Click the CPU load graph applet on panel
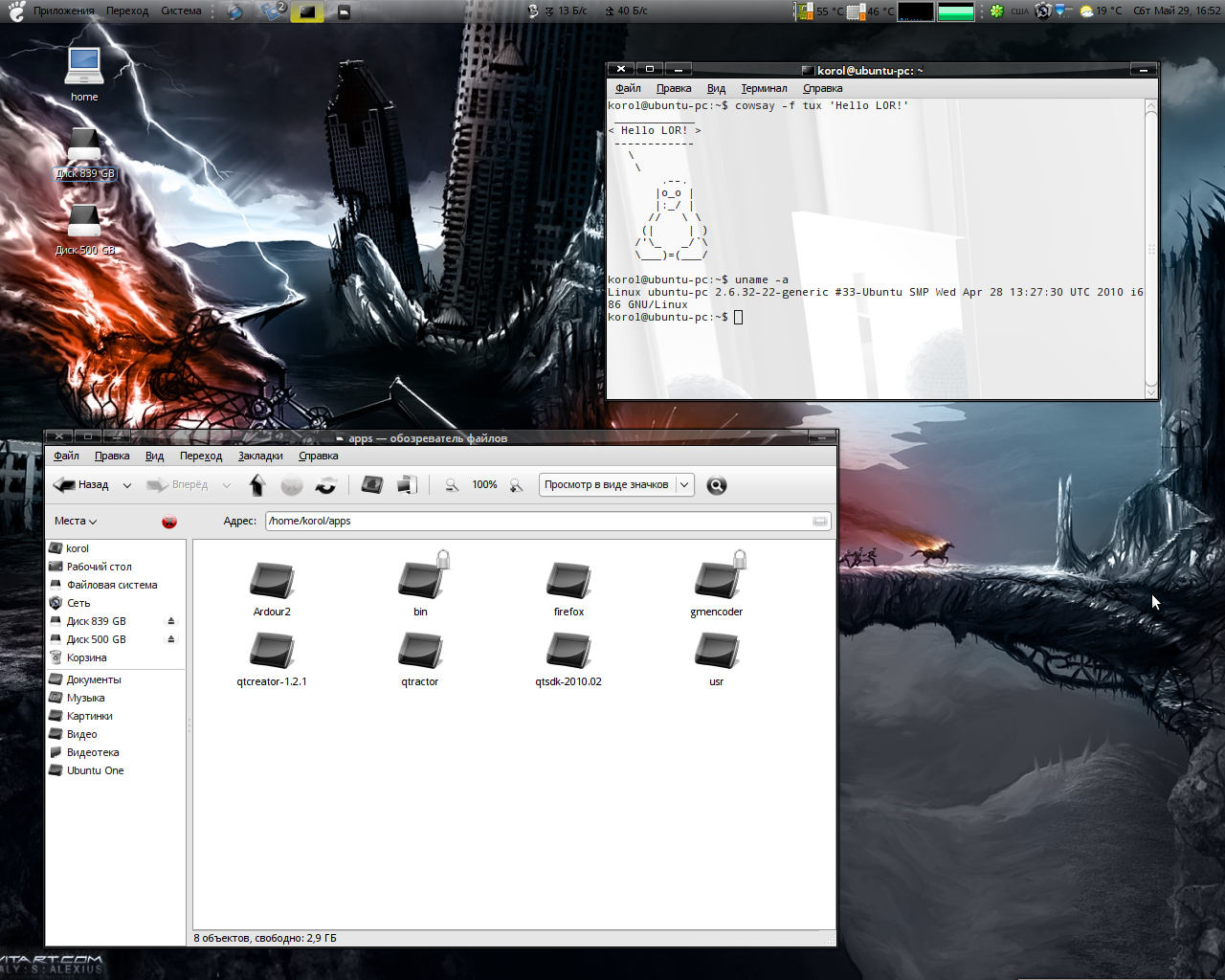The image size is (1225, 980). click(916, 11)
